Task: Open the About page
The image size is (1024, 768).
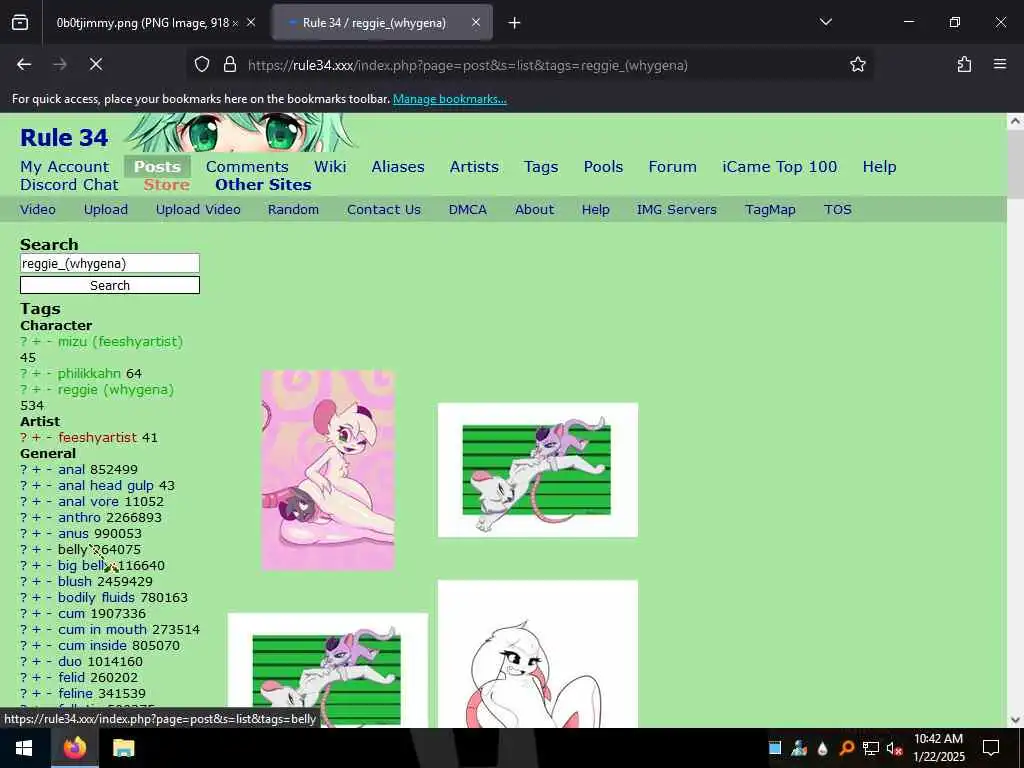Action: (x=534, y=210)
